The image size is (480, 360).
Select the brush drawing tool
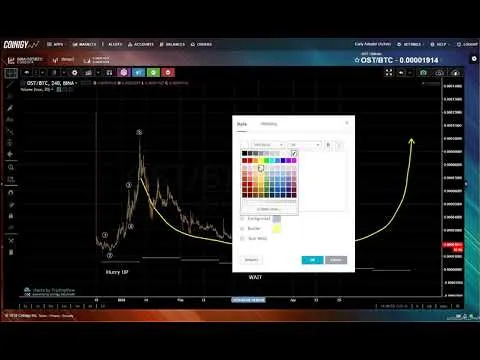pos(11,108)
